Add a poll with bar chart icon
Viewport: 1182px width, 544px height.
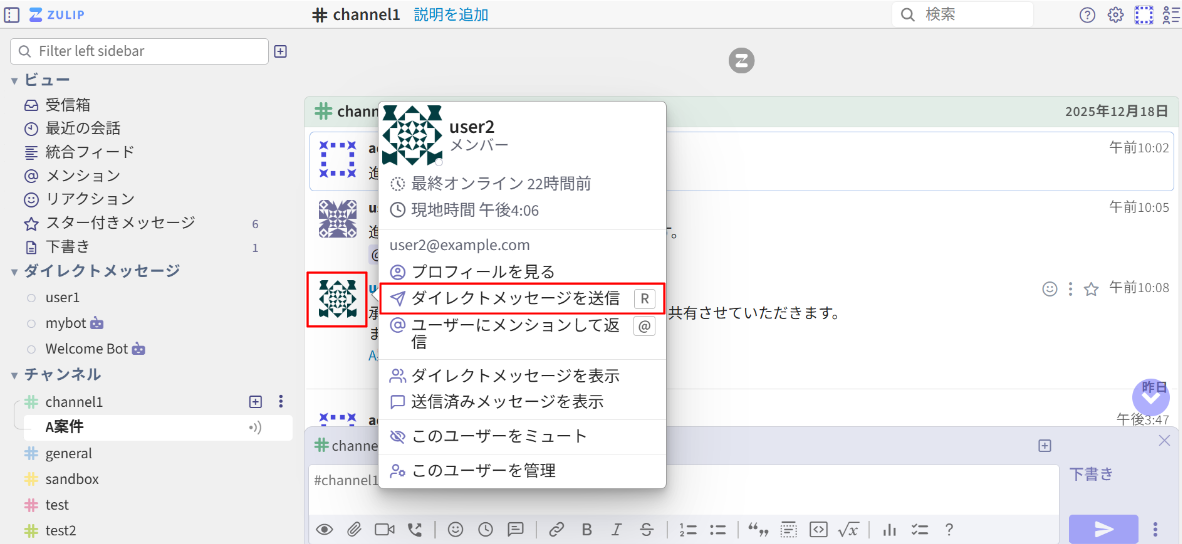click(x=889, y=529)
